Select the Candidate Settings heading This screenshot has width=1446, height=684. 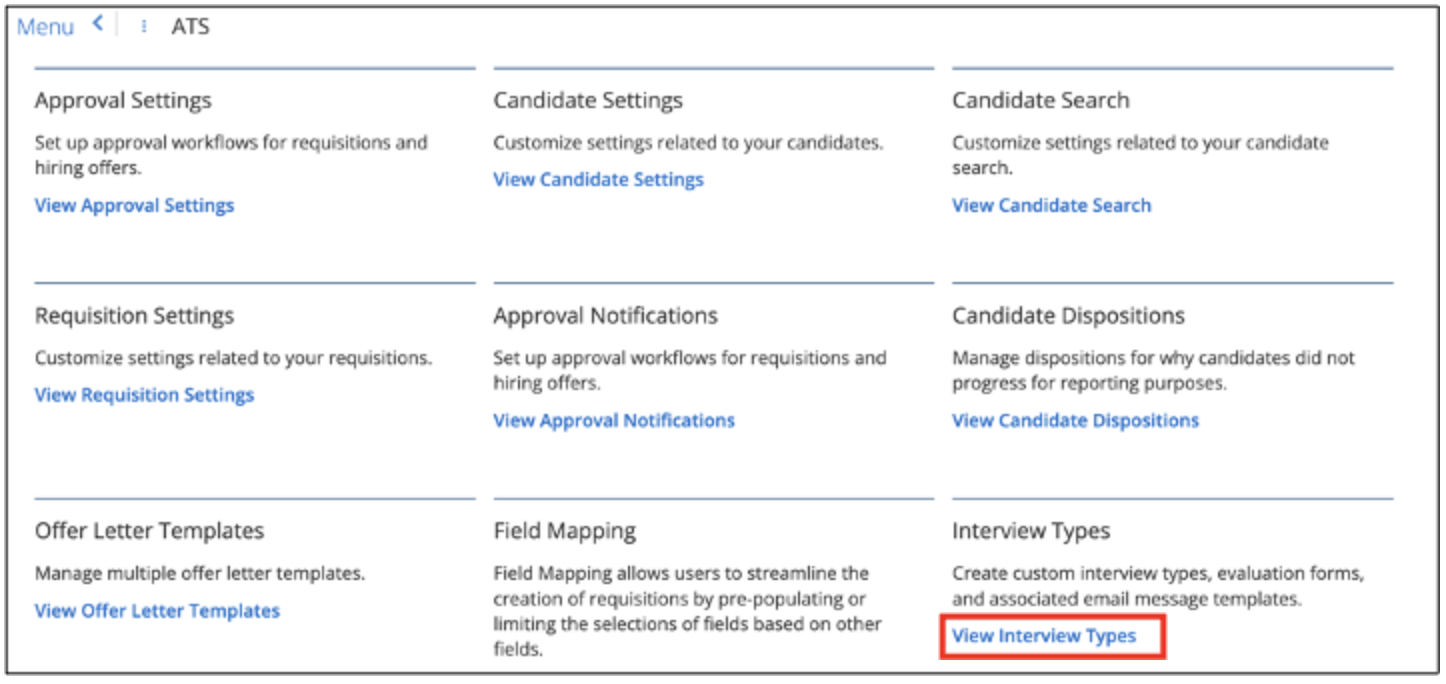point(588,101)
